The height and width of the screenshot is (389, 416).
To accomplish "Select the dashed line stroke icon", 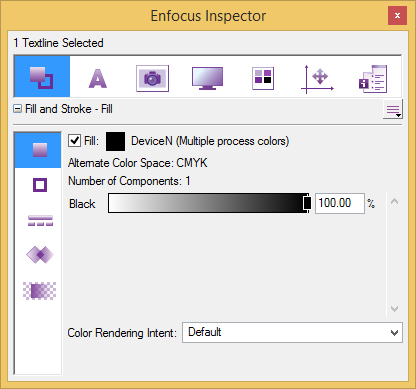I will (x=40, y=221).
